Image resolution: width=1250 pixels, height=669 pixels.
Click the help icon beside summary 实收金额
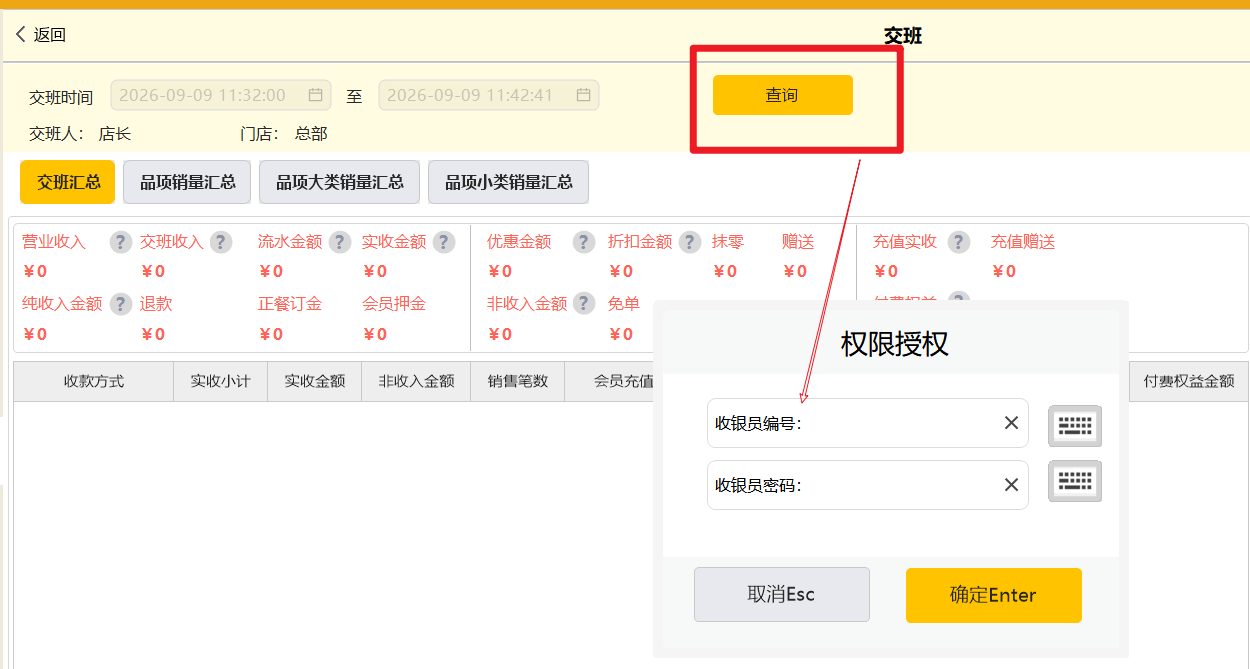444,242
